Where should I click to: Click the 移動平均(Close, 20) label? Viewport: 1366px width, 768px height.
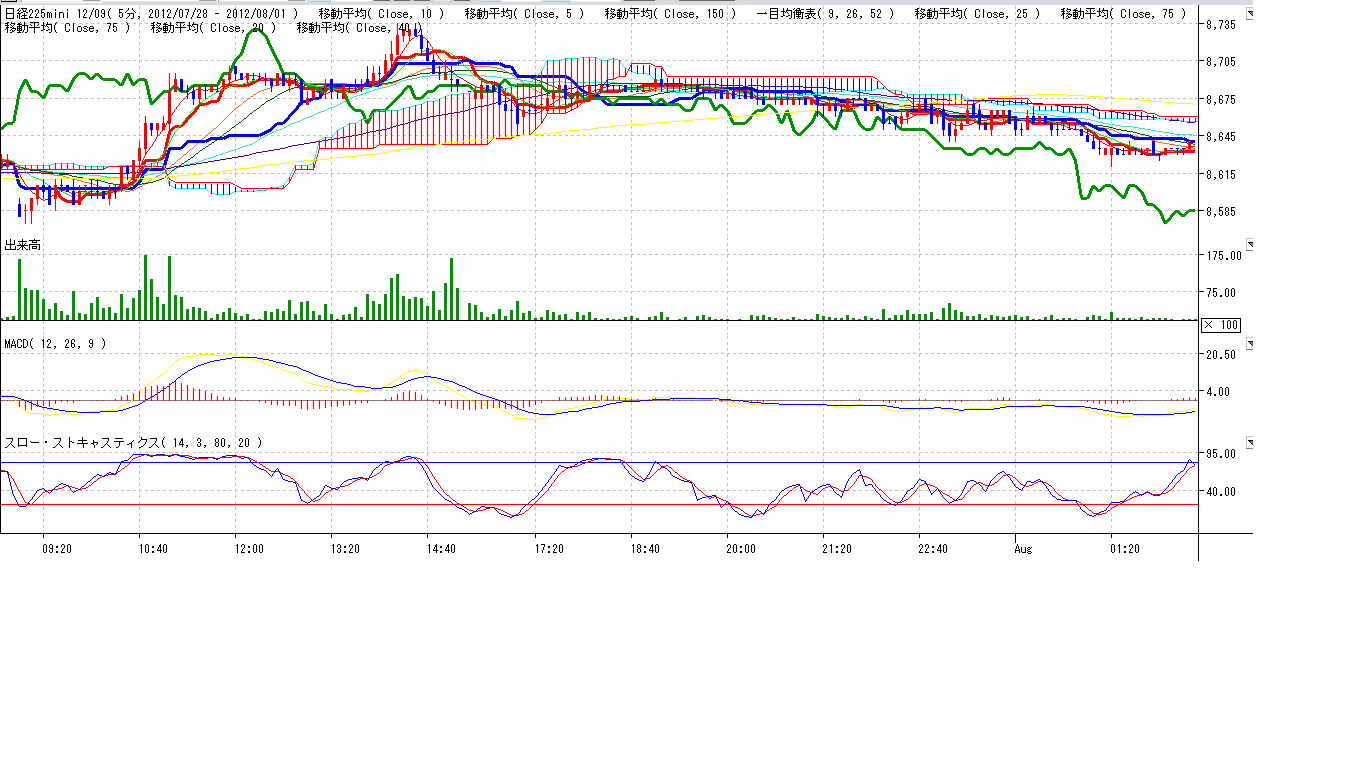(213, 28)
